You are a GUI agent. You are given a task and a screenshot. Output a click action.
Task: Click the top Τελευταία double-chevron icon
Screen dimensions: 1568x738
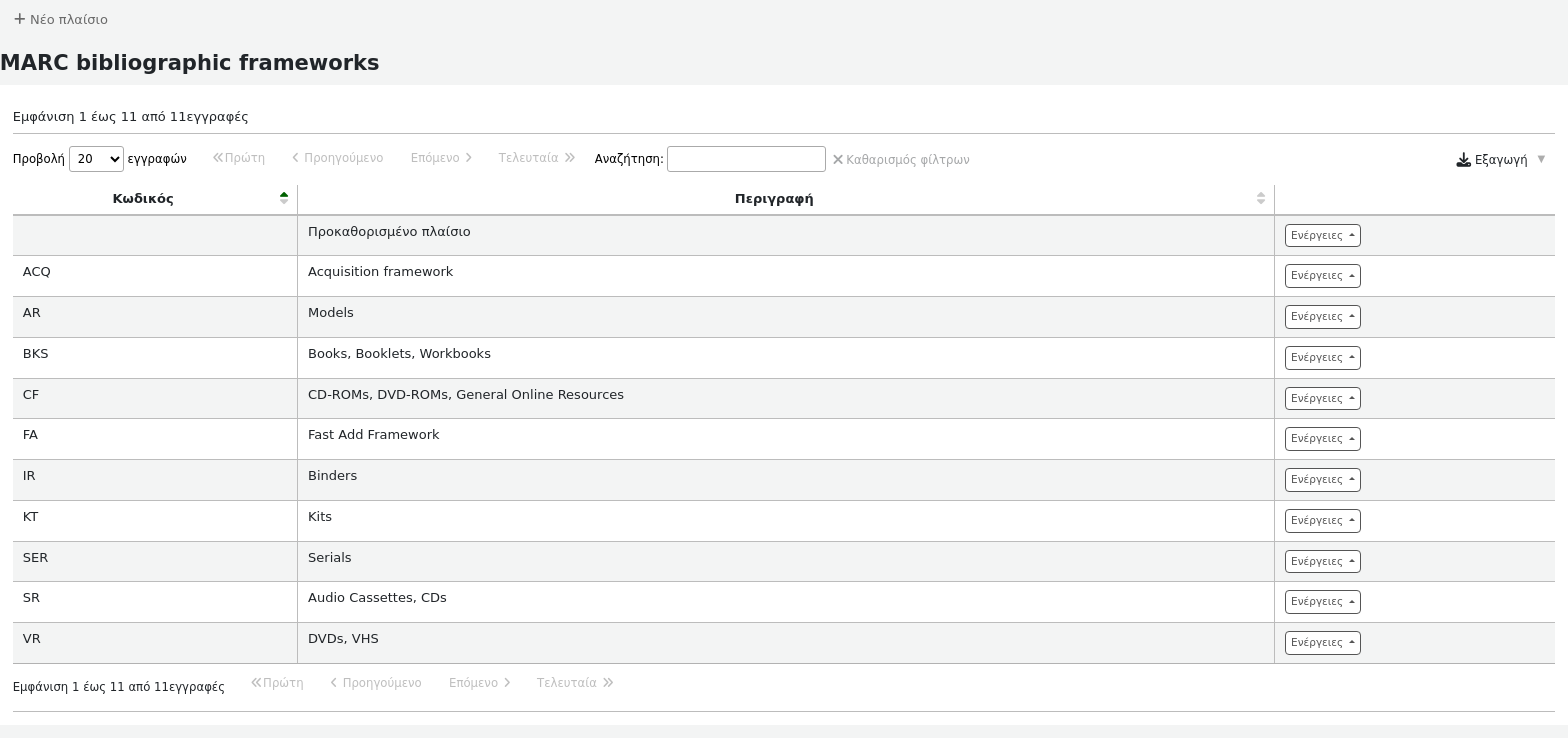(x=570, y=158)
